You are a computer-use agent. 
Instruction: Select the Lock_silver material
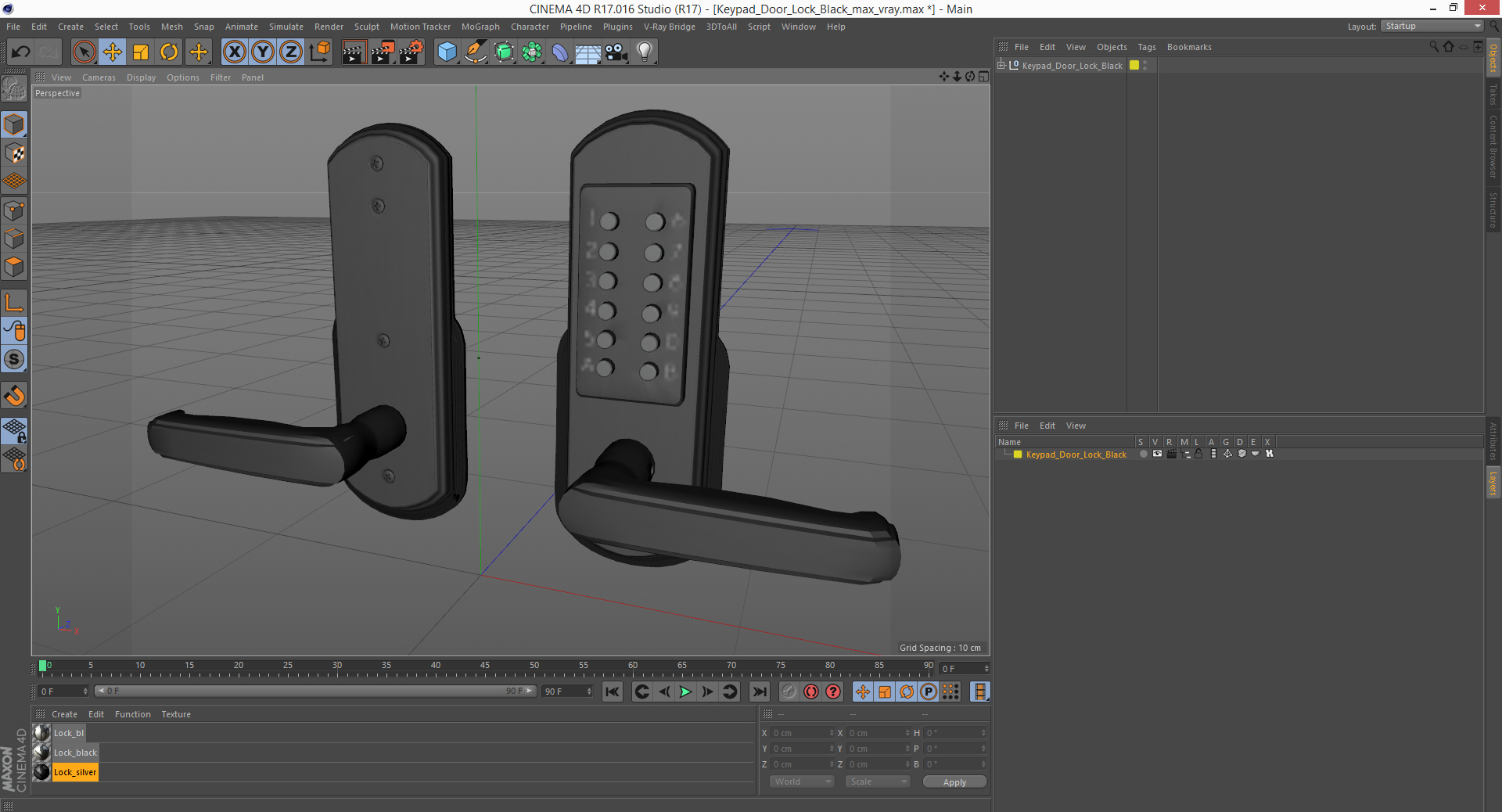point(75,772)
